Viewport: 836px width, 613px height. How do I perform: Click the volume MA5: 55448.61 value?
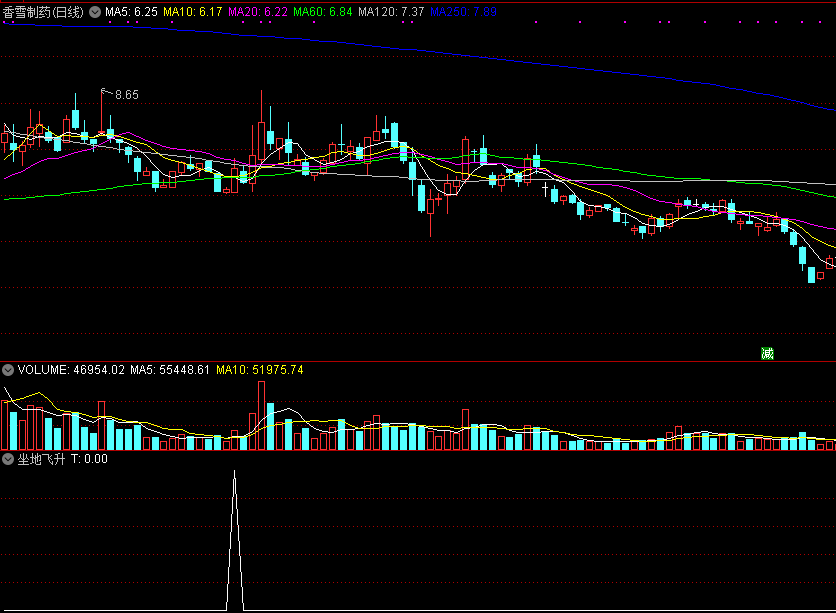point(170,369)
